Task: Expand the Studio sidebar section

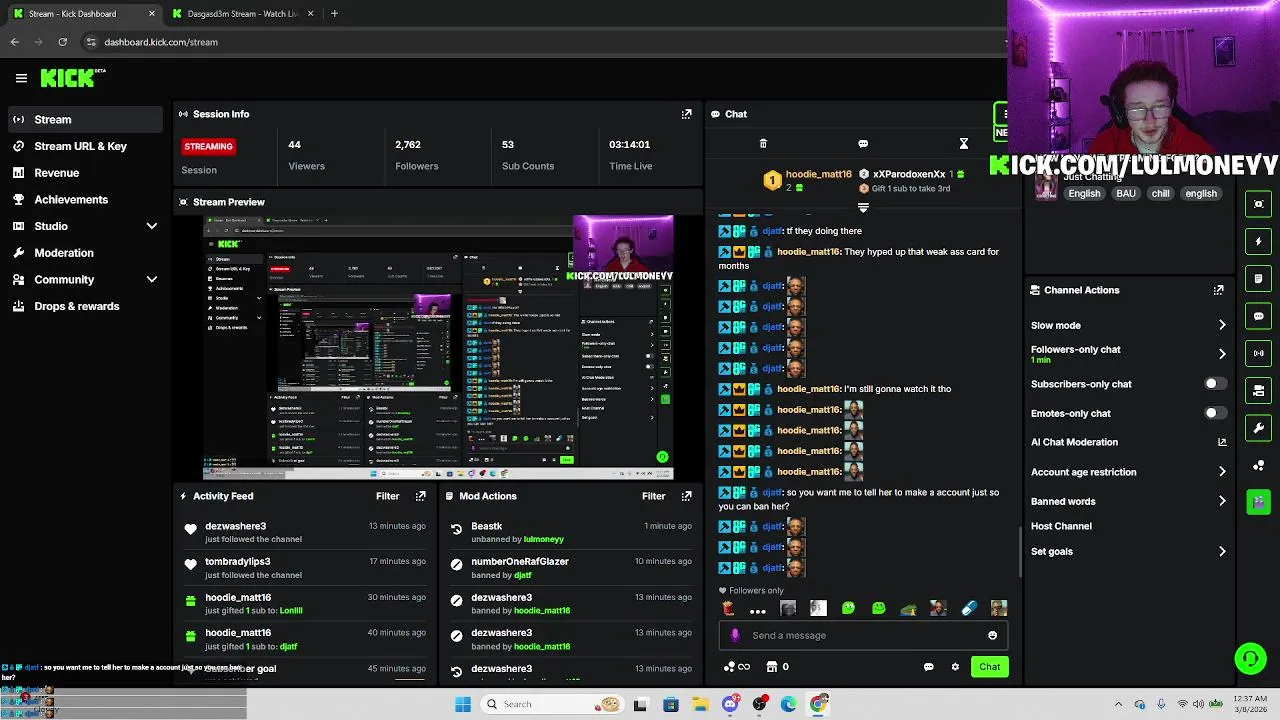Action: click(152, 226)
